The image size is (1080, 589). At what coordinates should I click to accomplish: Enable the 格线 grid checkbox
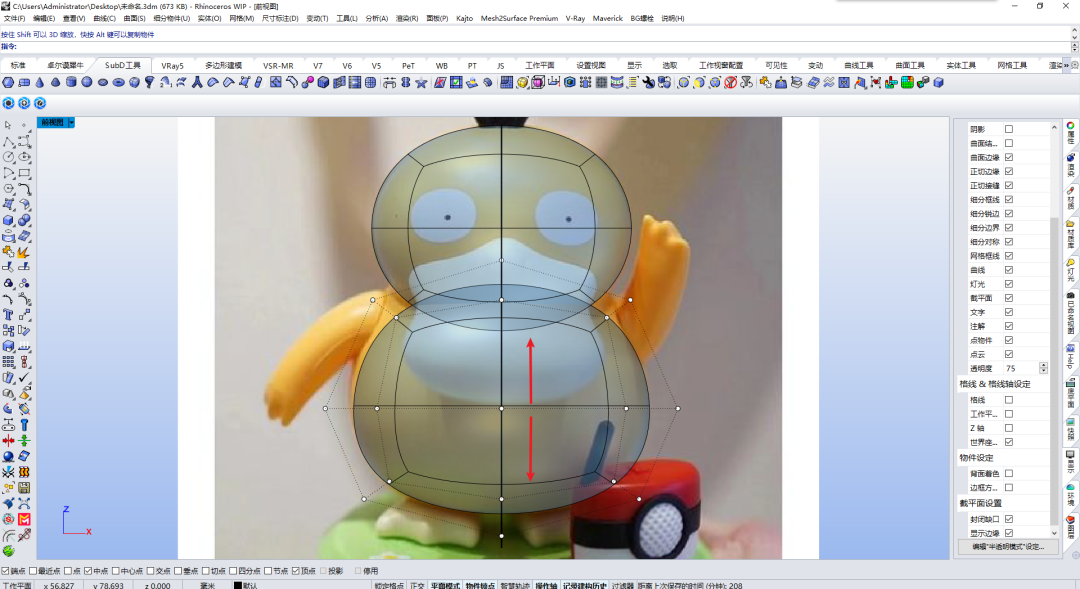coord(1009,400)
